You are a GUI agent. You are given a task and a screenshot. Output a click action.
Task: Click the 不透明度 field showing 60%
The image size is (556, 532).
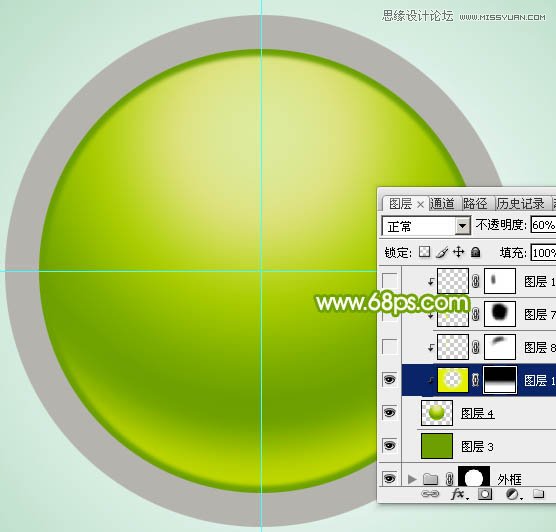pyautogui.click(x=543, y=225)
